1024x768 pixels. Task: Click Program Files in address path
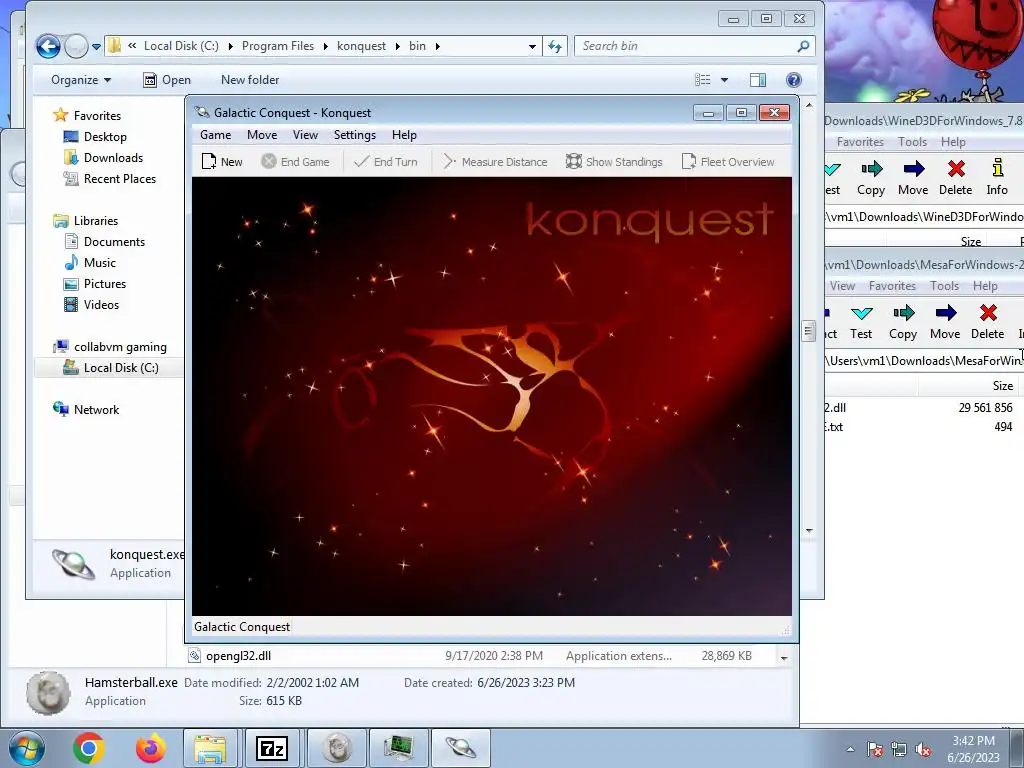tap(278, 46)
